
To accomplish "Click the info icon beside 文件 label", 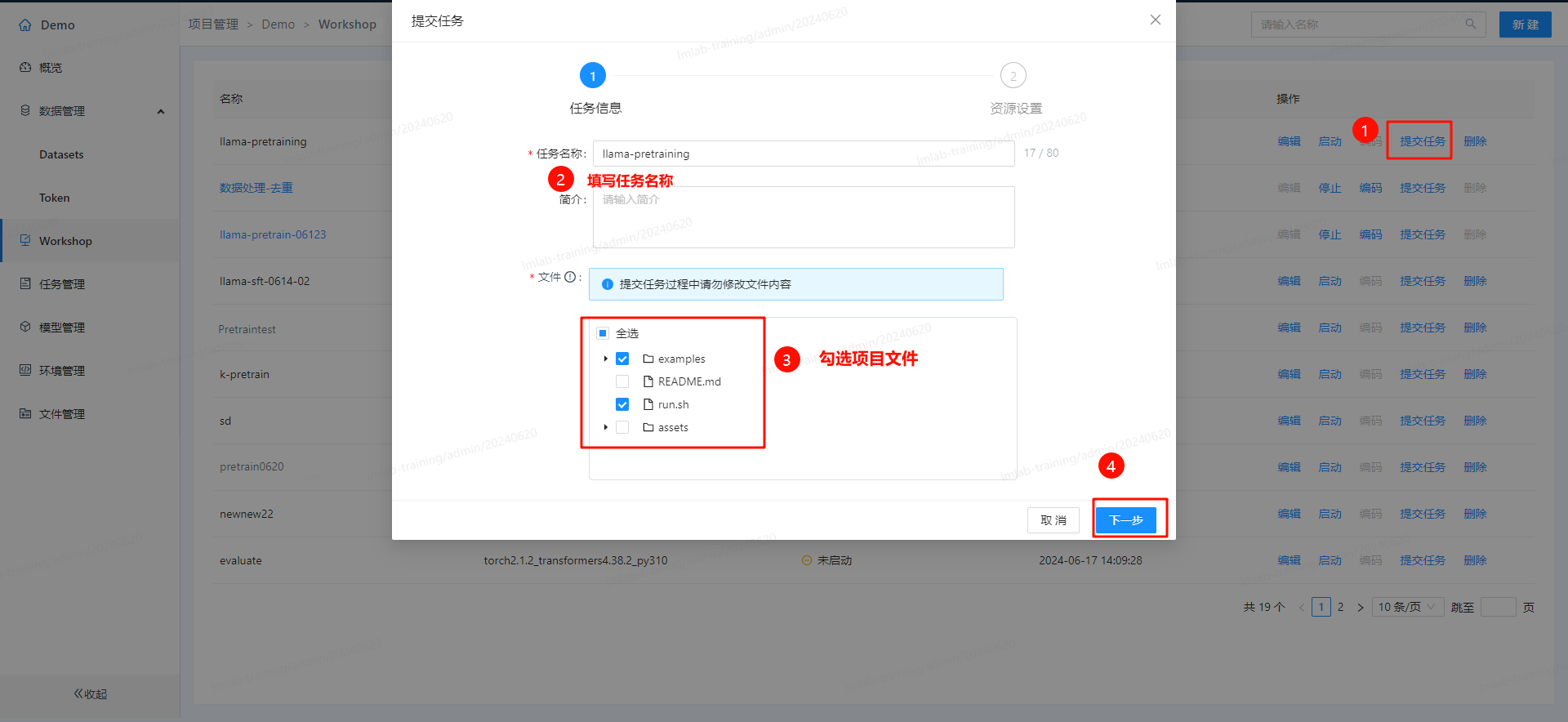I will tap(570, 277).
